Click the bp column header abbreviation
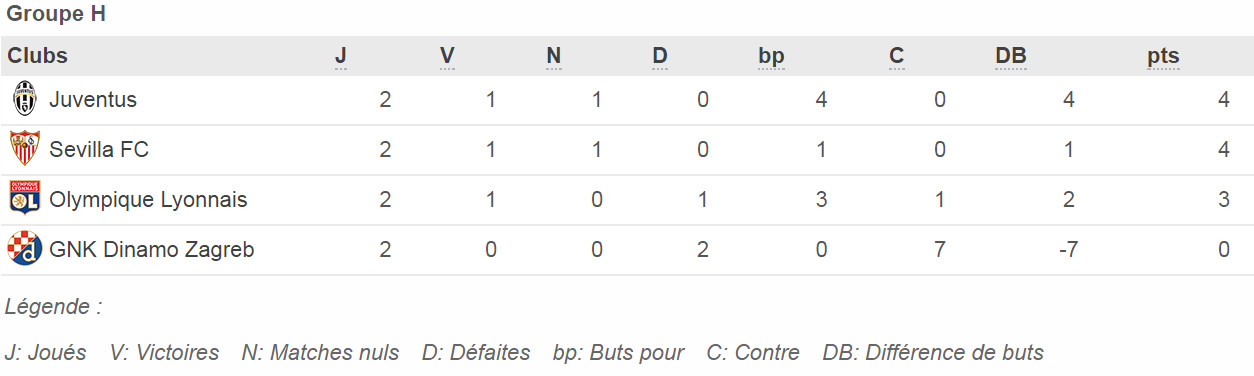 (x=771, y=56)
